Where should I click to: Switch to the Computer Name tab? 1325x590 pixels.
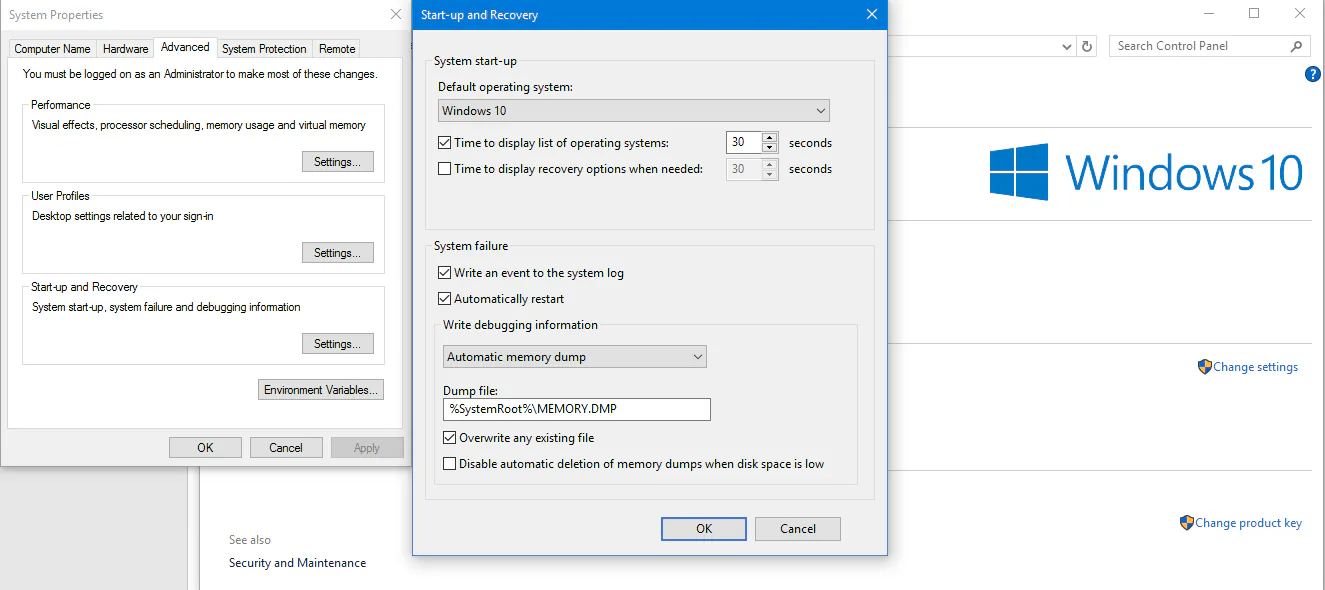click(x=52, y=48)
